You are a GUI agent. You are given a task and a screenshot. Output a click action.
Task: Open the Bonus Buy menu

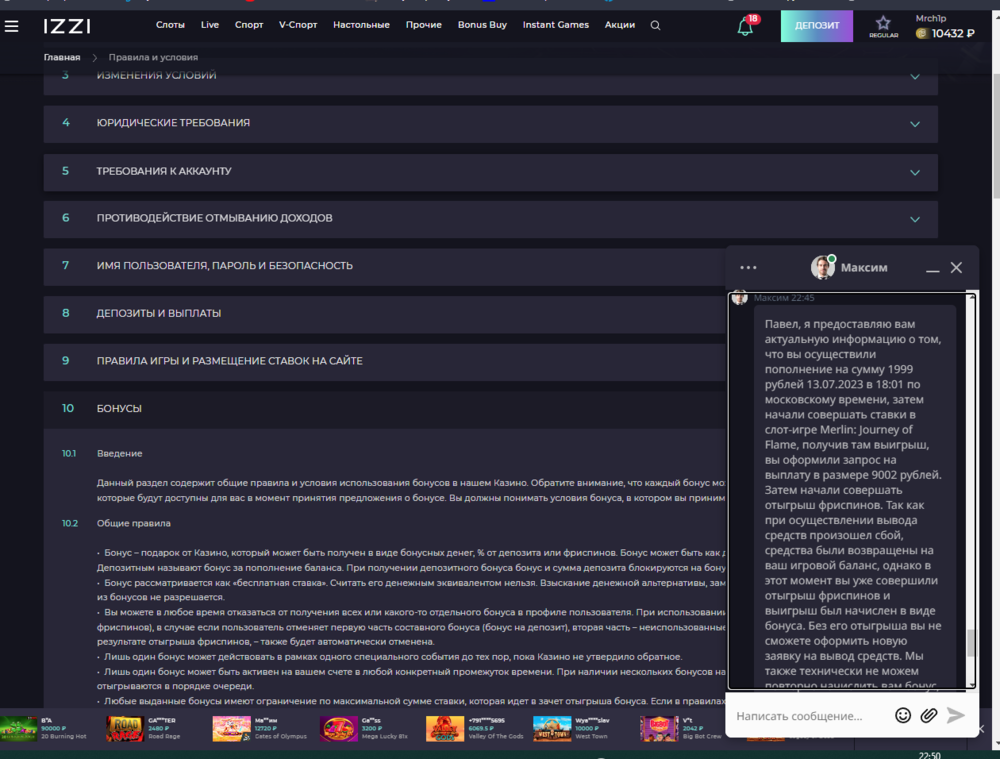click(482, 25)
